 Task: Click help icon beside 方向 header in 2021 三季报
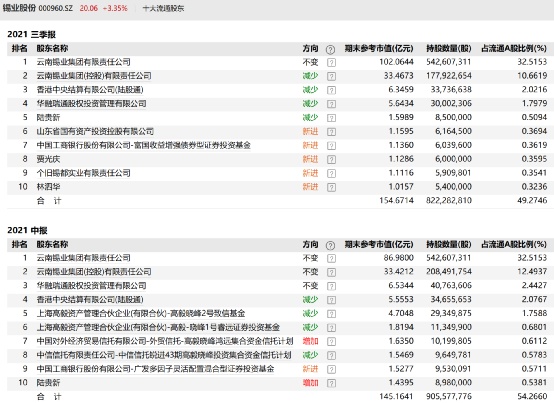tap(330, 49)
